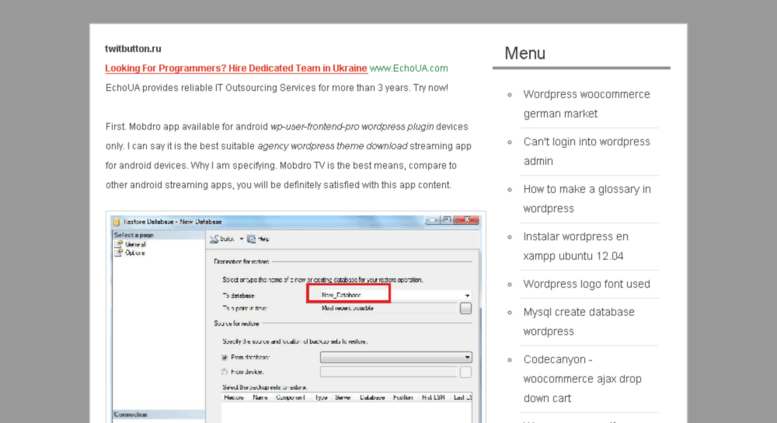
Task: Click the Script dropdown arrow in the screenshot toolbar
Action: pos(241,239)
